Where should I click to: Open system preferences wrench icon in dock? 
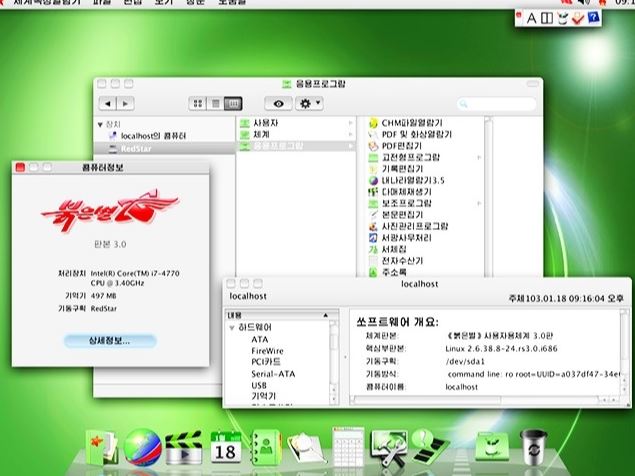[388, 445]
